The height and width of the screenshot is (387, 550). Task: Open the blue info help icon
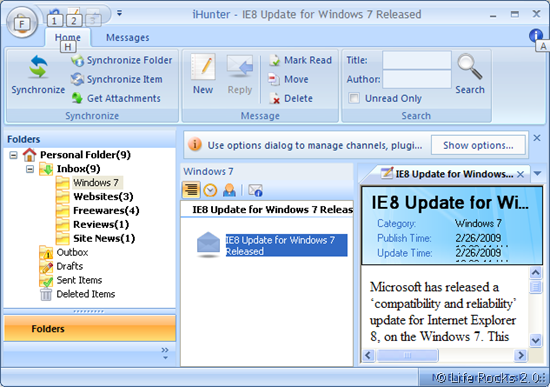pyautogui.click(x=536, y=35)
